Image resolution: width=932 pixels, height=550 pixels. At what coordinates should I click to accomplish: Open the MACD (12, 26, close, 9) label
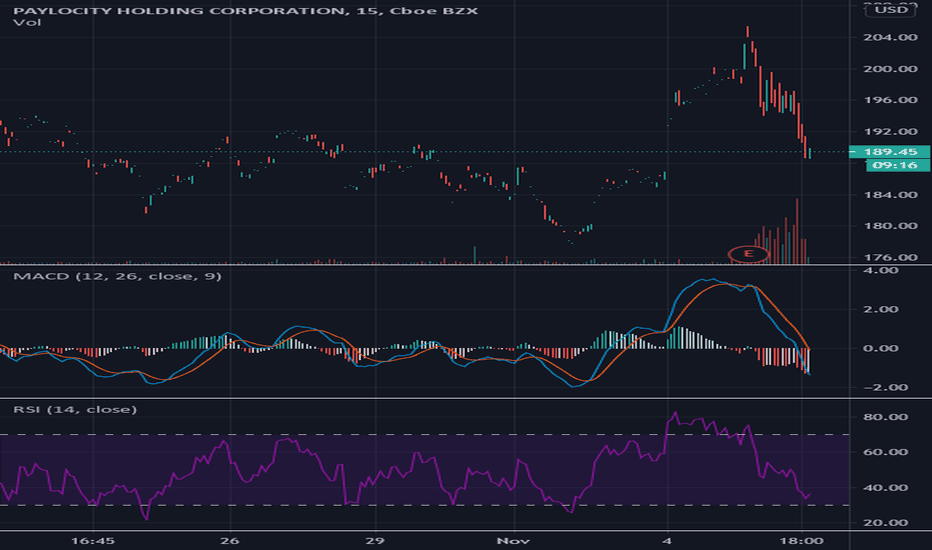(x=117, y=276)
